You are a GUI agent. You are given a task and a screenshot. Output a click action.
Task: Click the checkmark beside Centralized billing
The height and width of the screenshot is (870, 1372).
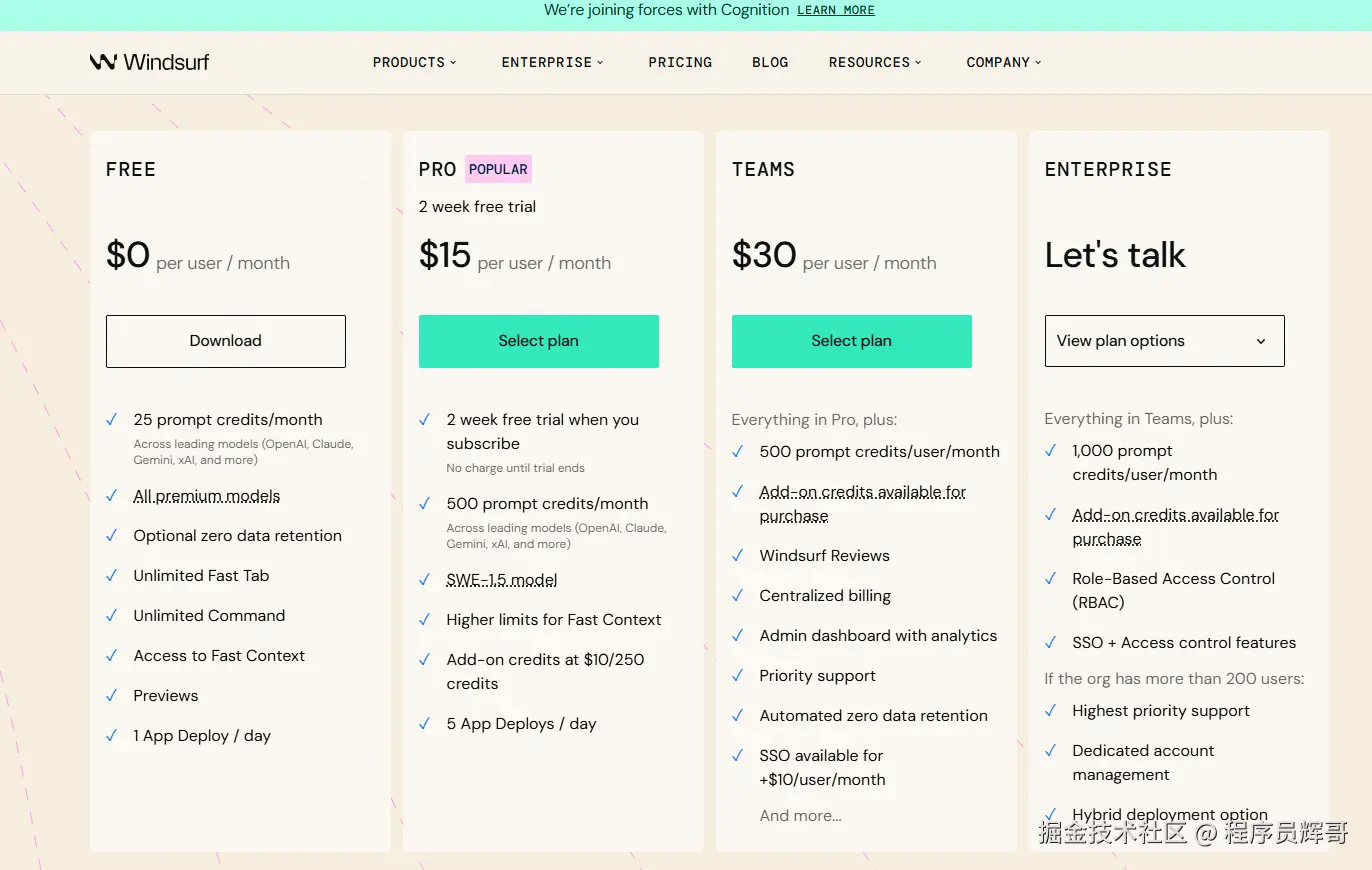(x=737, y=596)
